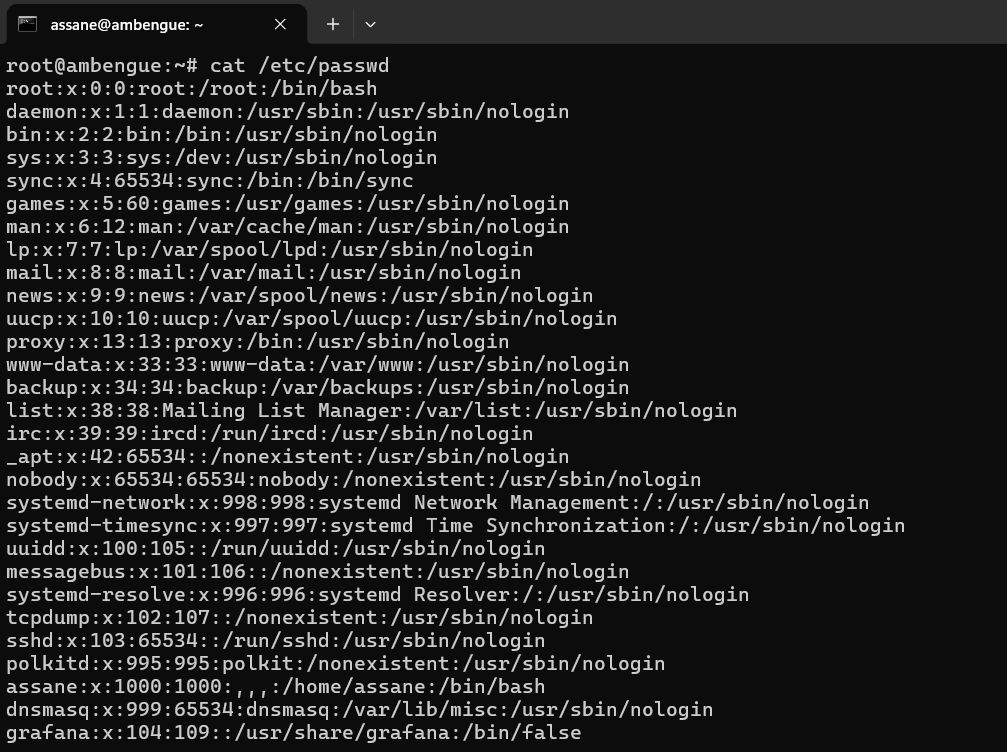Screen dimensions: 1007x752
Task: Click the games user entry line
Action: pos(287,204)
